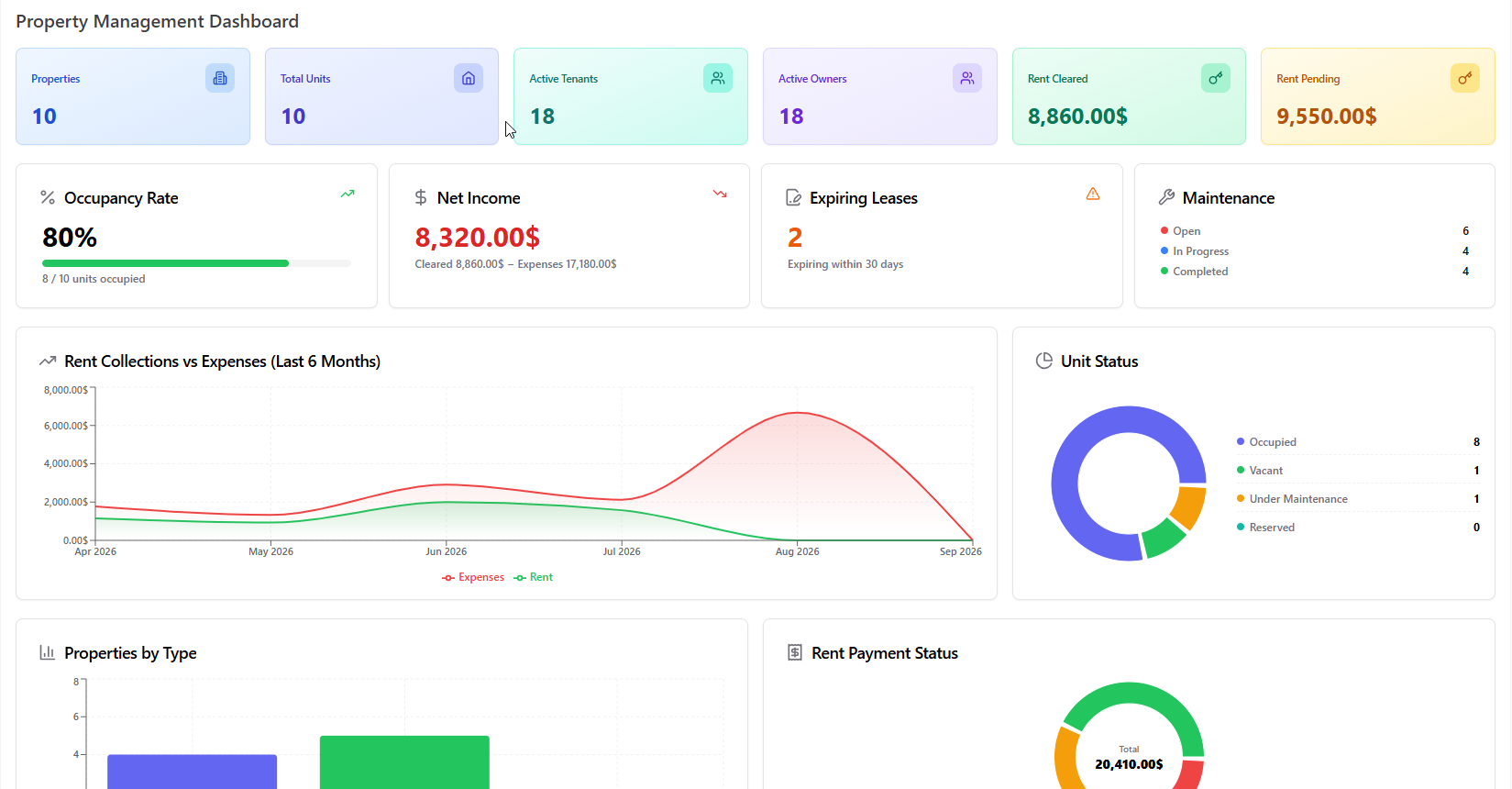Open the Rent Cleared 8,860.00$ amount
Image resolution: width=1512 pixels, height=789 pixels.
[x=1077, y=117]
